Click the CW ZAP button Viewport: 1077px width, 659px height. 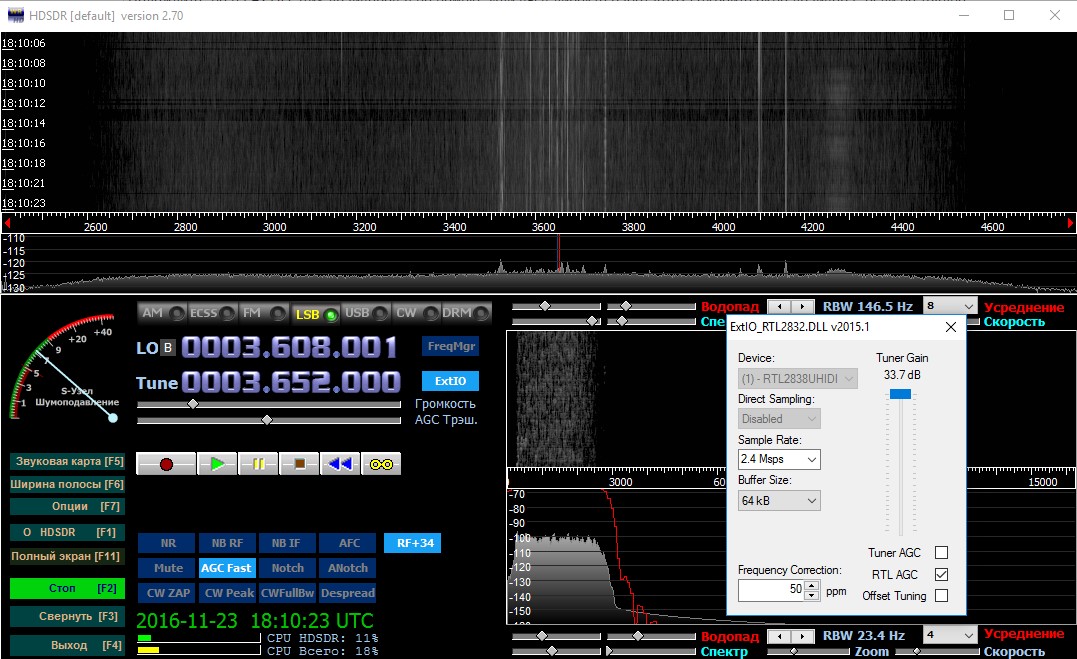168,593
